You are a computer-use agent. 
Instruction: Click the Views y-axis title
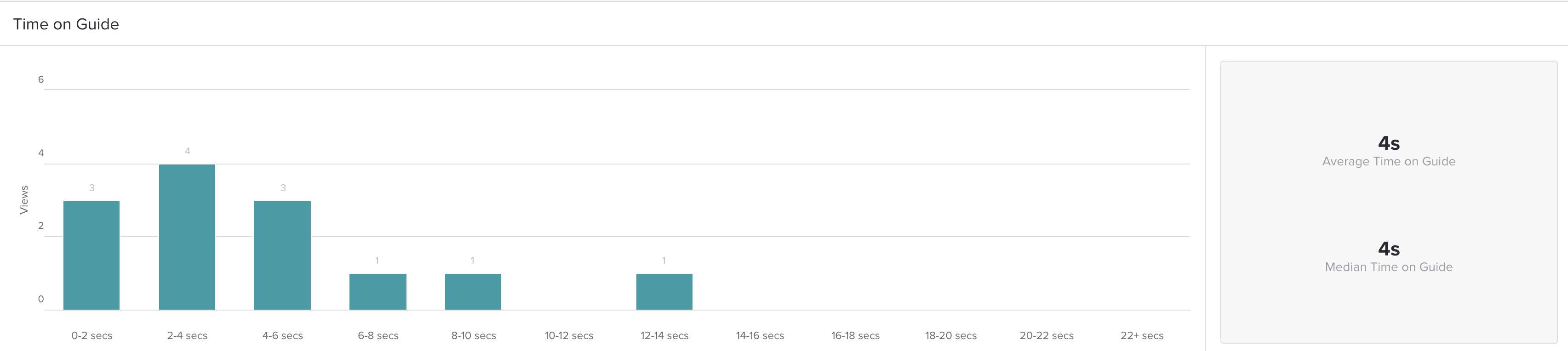(x=24, y=199)
